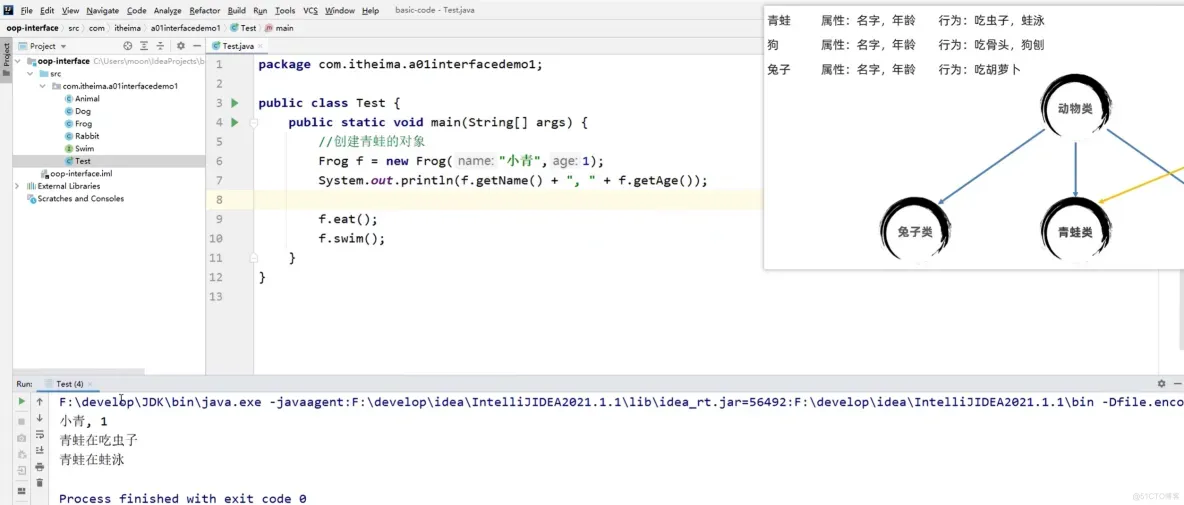Click itheima breadcrumb in navigation bar
Image resolution: width=1184 pixels, height=505 pixels.
click(128, 28)
